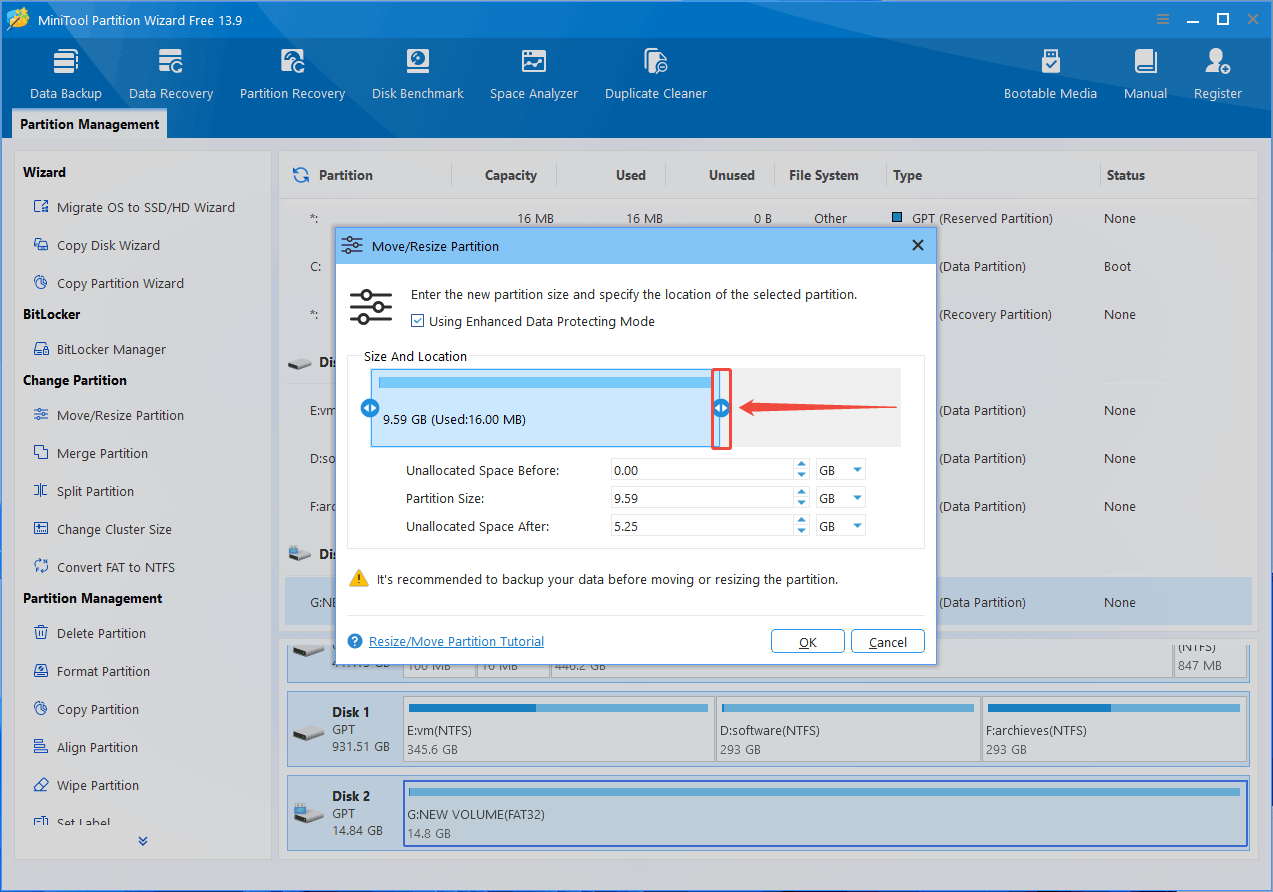Select Copy Partition in the sidebar

pos(86,709)
